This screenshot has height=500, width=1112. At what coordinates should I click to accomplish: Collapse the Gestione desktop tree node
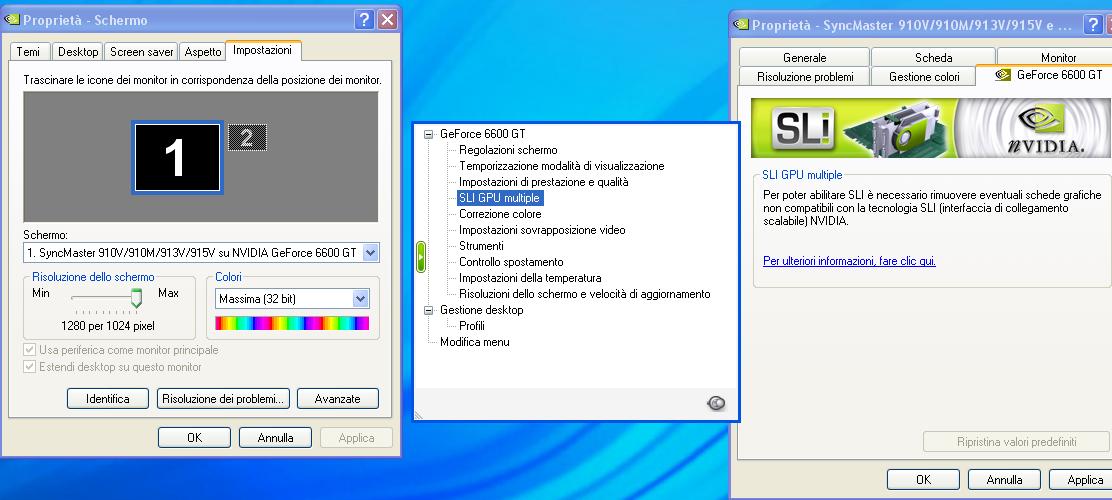428,310
